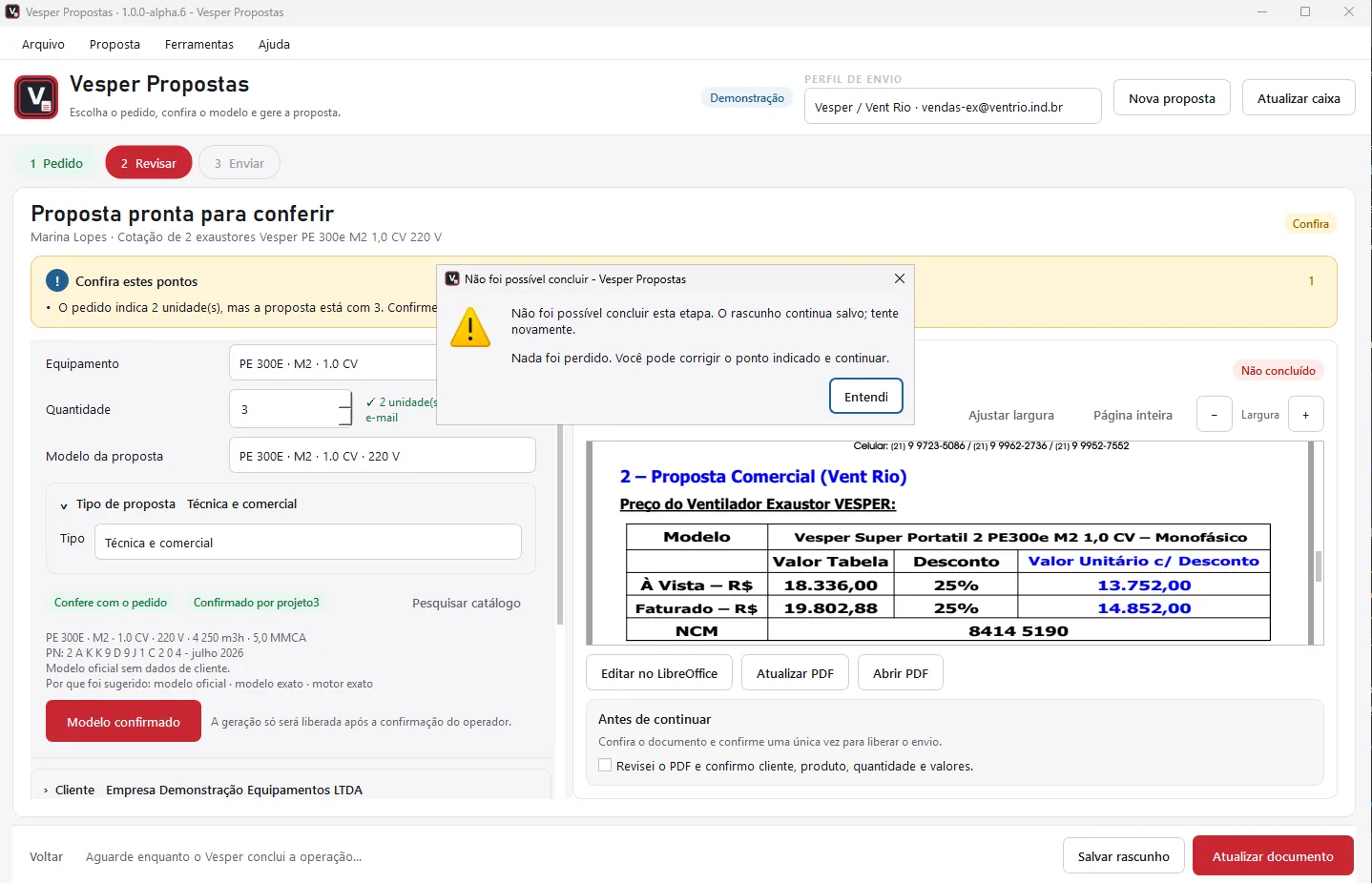
Task: Click Nova proposta
Action: coord(1172,97)
